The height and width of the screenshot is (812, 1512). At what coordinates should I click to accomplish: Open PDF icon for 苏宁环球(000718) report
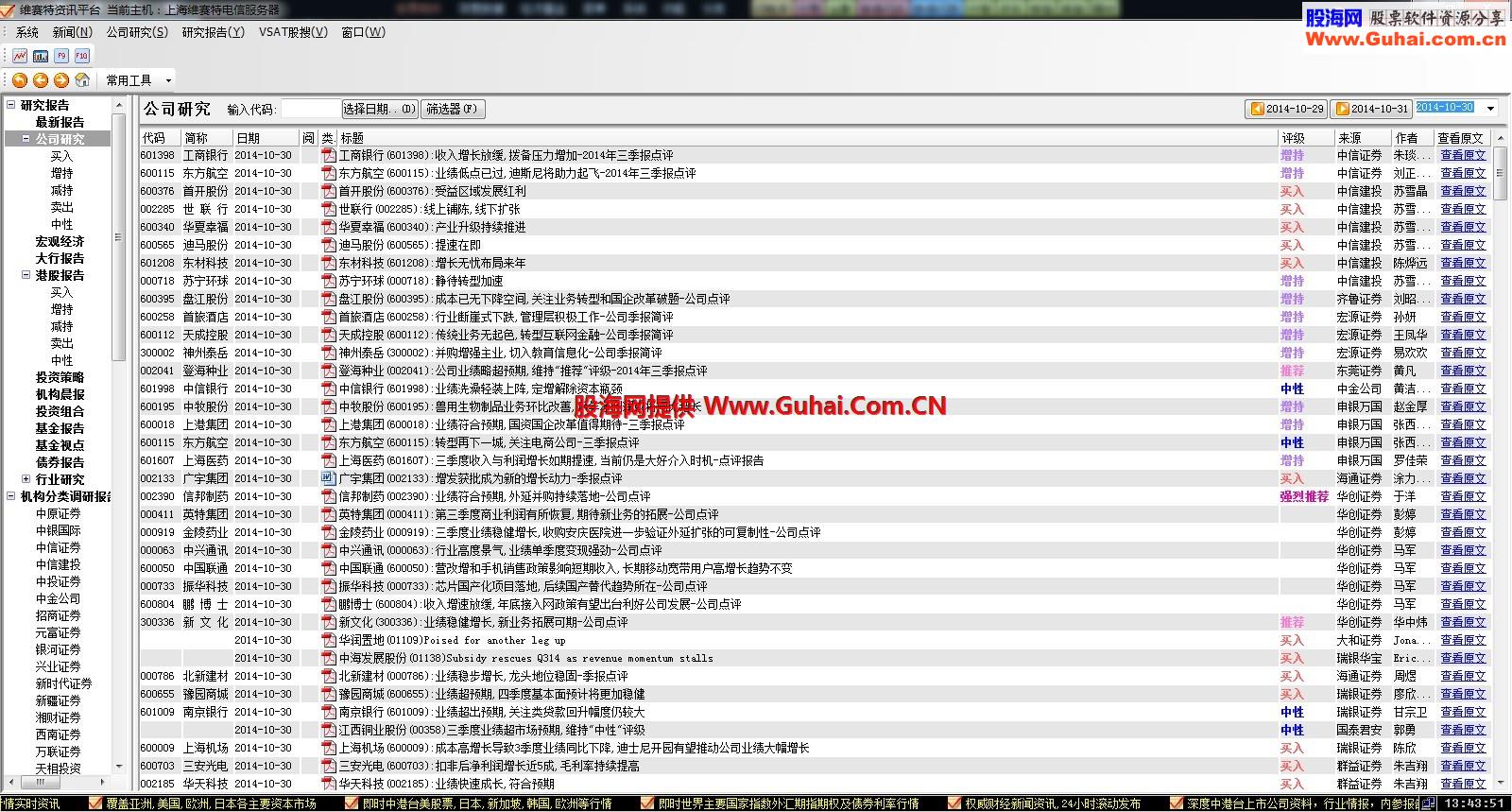pos(329,281)
